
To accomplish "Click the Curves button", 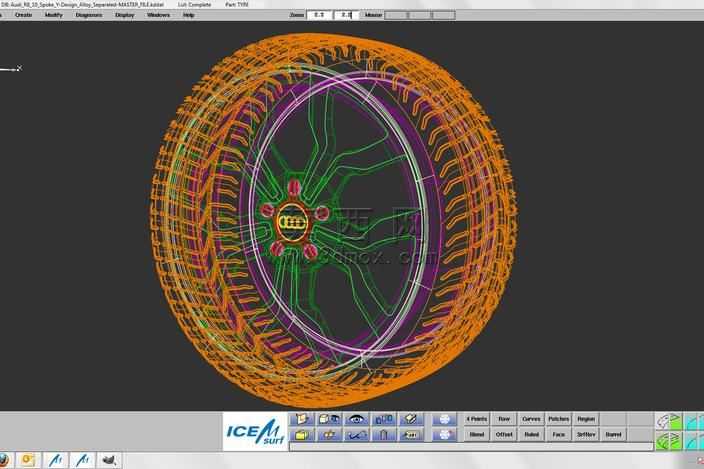I will [x=531, y=419].
